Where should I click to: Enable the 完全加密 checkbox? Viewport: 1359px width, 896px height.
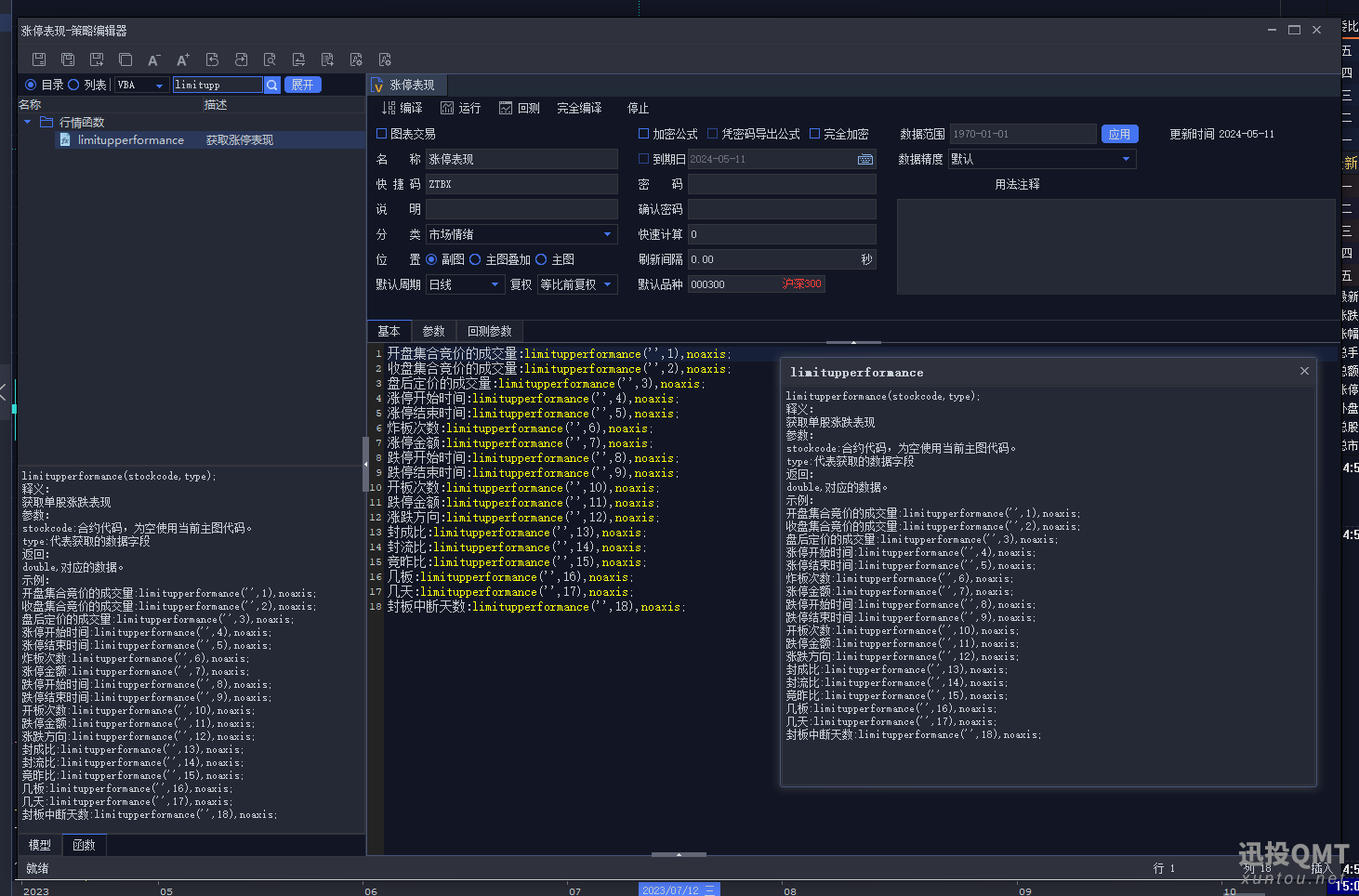[814, 134]
